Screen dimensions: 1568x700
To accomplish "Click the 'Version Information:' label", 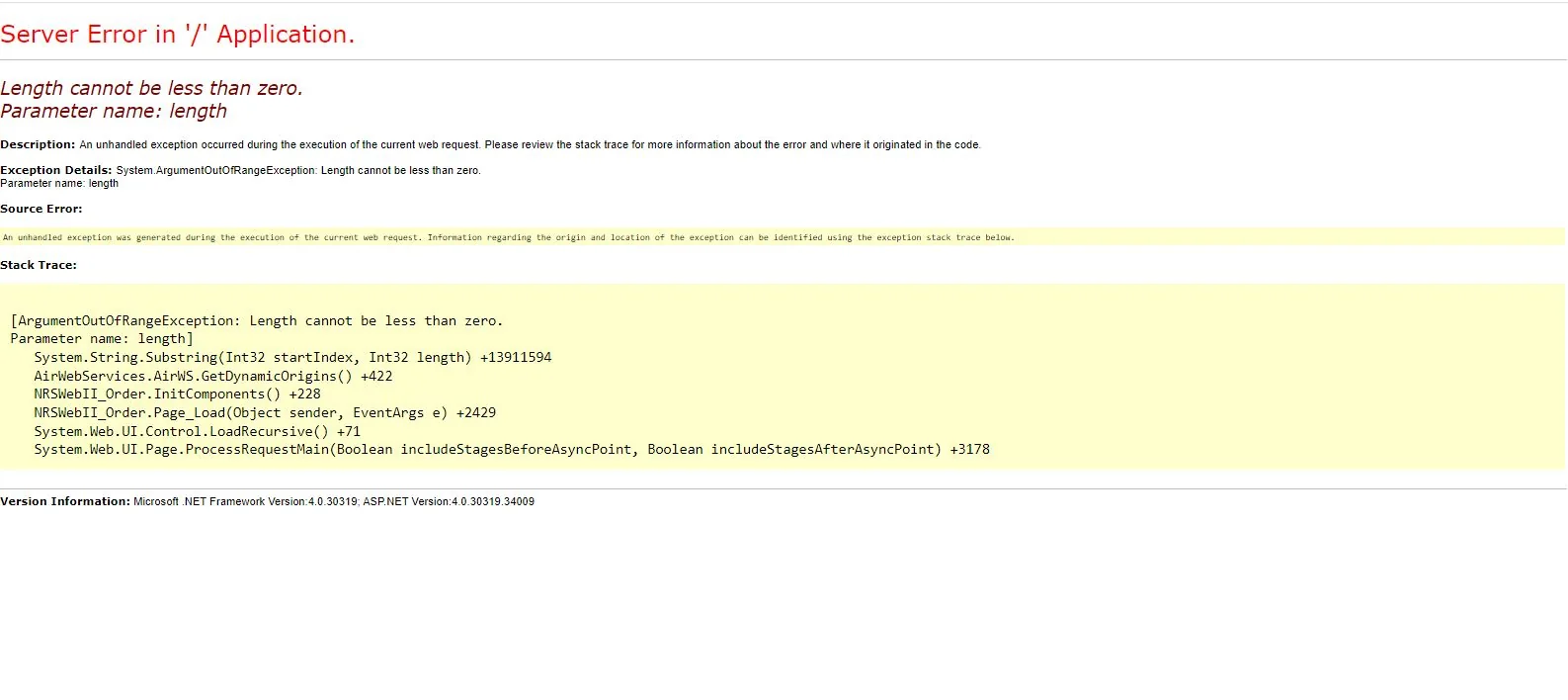I will tap(65, 501).
